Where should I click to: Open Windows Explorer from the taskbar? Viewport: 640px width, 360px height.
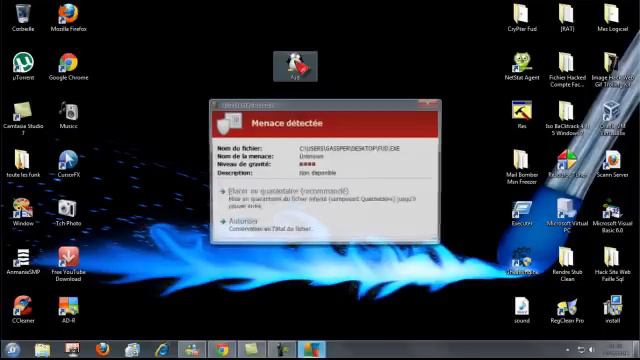(x=42, y=350)
